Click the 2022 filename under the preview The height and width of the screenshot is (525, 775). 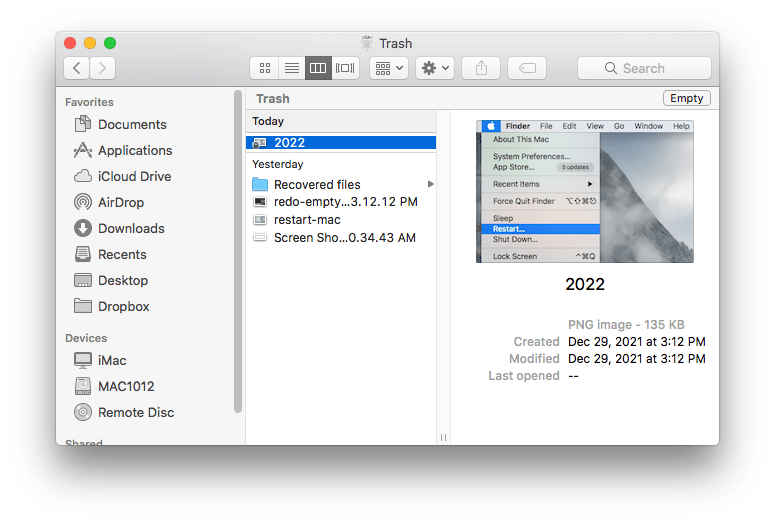point(585,284)
